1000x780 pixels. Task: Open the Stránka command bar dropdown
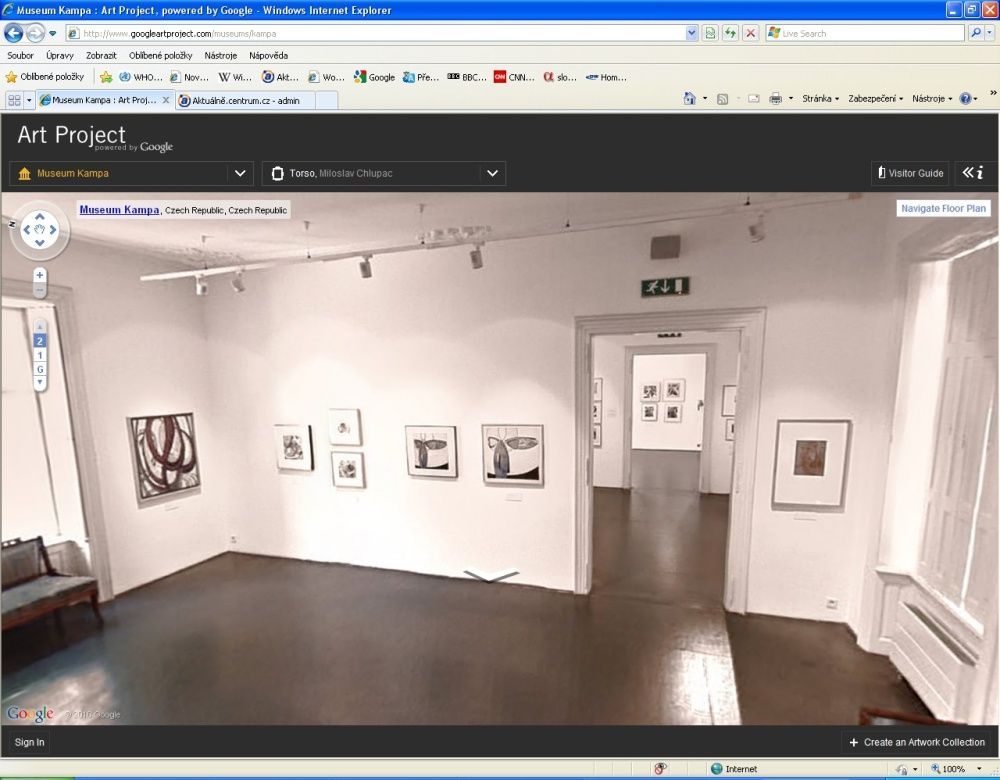coord(820,98)
